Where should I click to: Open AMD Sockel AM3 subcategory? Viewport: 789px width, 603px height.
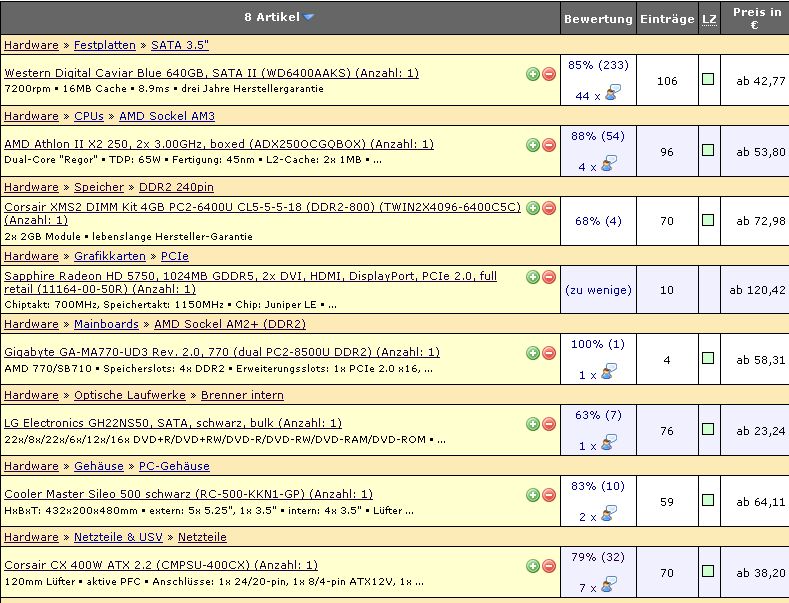(167, 116)
